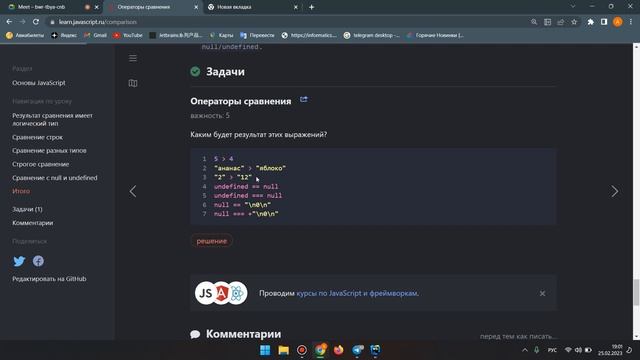Open Chrome from the taskbar
The image size is (640, 360).
[x=320, y=350]
